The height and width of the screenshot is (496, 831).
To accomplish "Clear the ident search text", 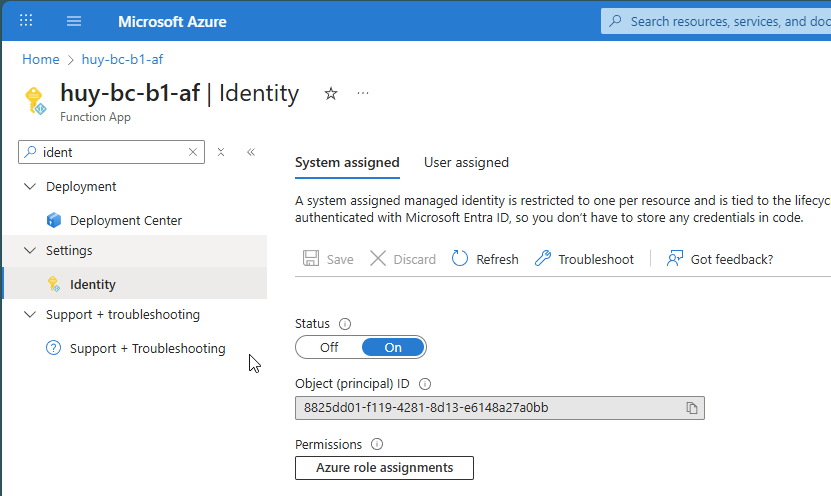I will (193, 152).
